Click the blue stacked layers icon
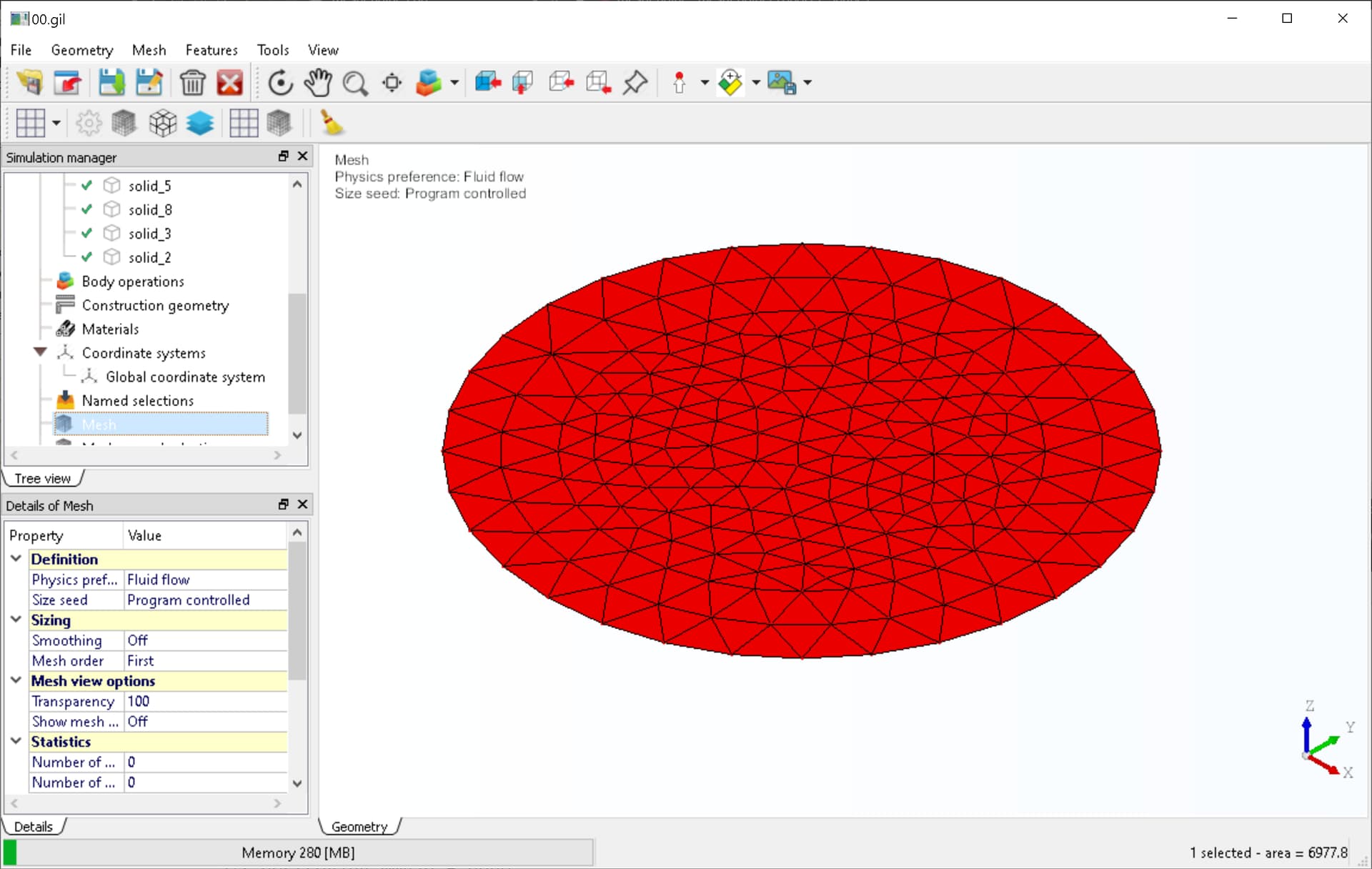Image resolution: width=1372 pixels, height=869 pixels. 200,123
